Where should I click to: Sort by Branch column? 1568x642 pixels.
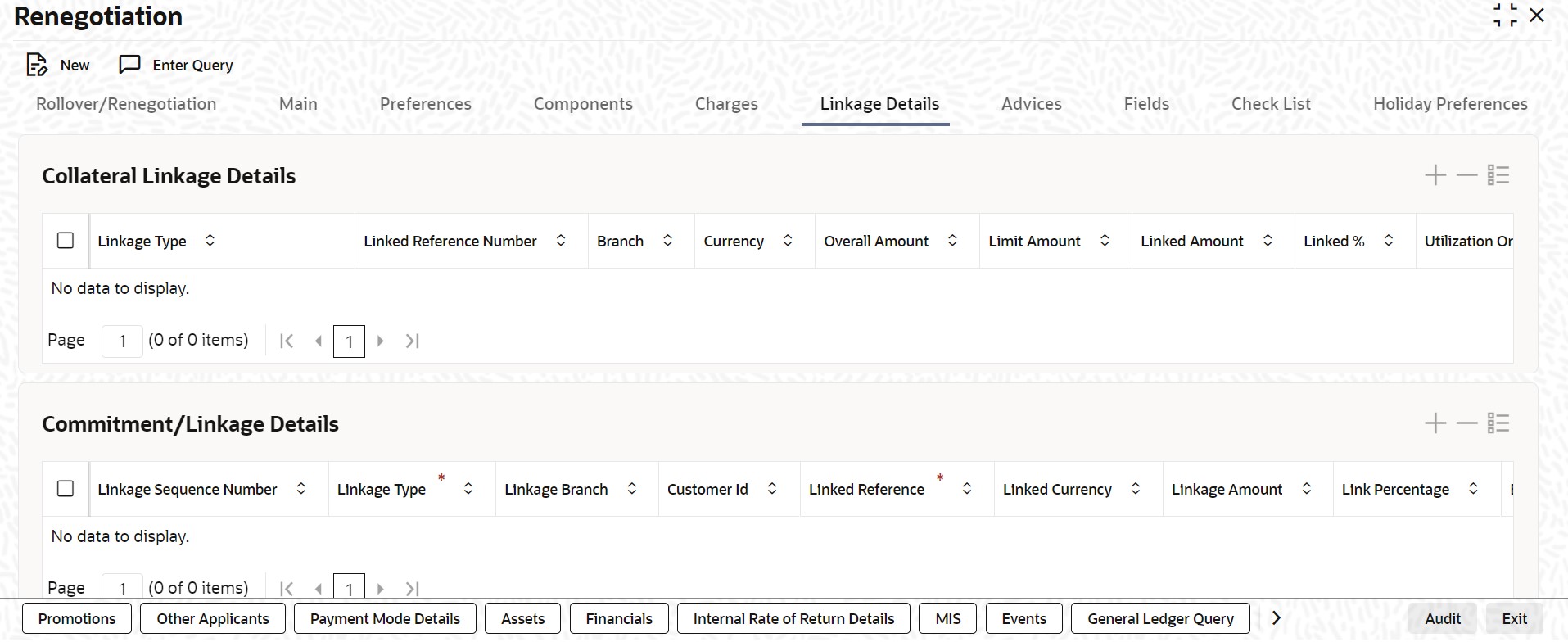click(668, 241)
